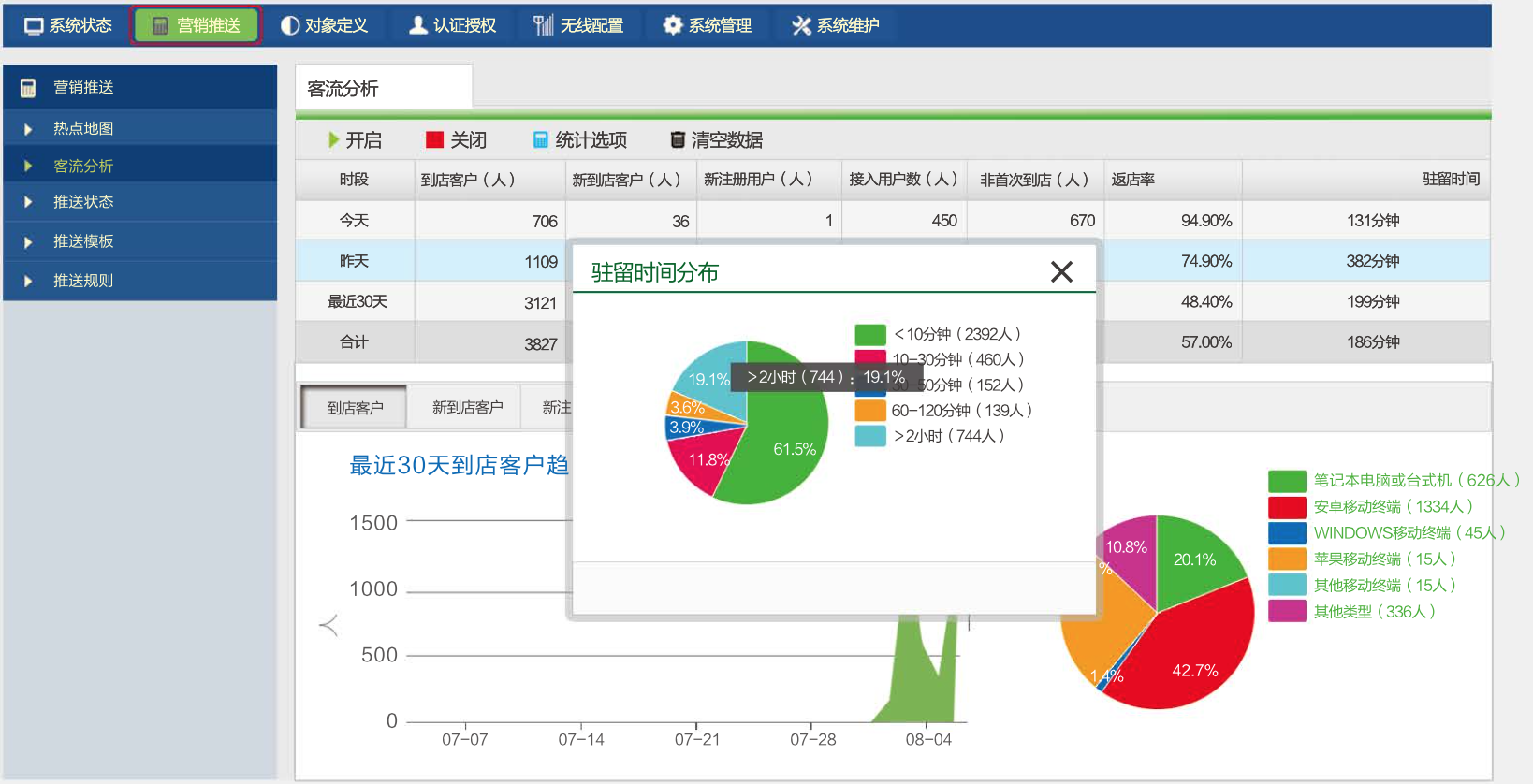Click the 186分钟 total dwell time
The width and height of the screenshot is (1533, 784).
(x=1373, y=342)
